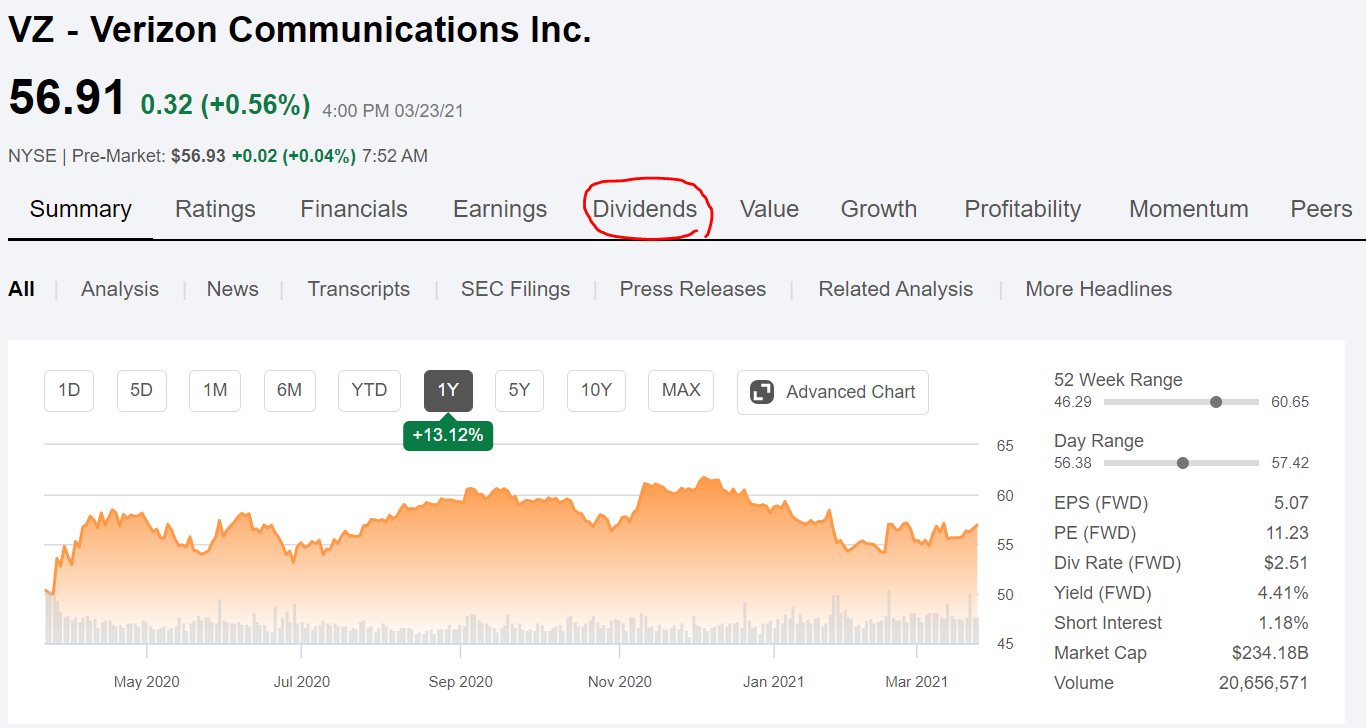1366x728 pixels.
Task: Click the EPS (FWD) value 5.07
Action: pyautogui.click(x=1290, y=503)
